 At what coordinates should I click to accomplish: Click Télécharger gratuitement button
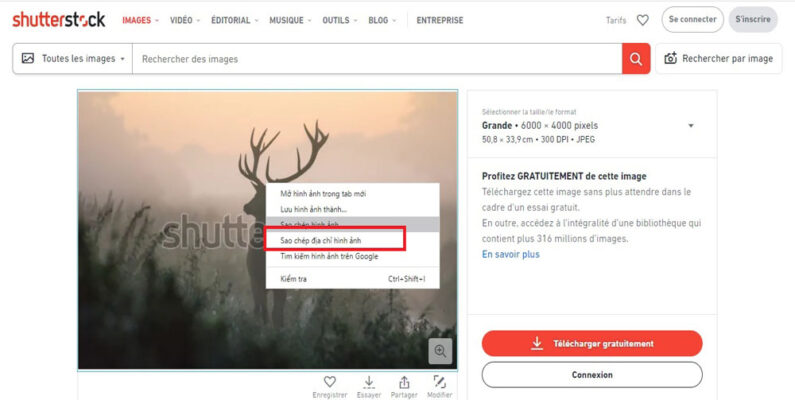click(592, 343)
